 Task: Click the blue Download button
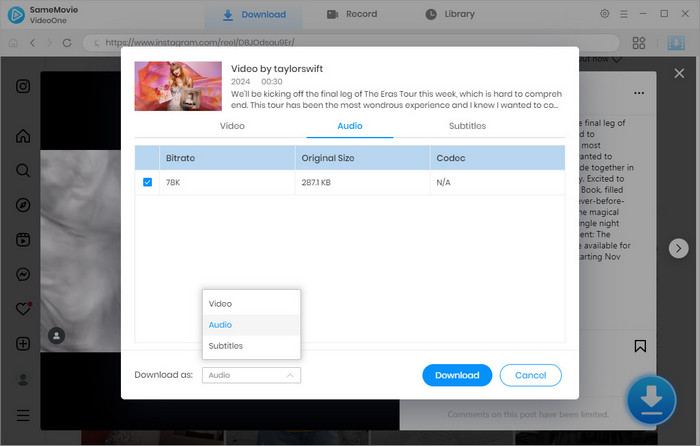[x=457, y=375]
